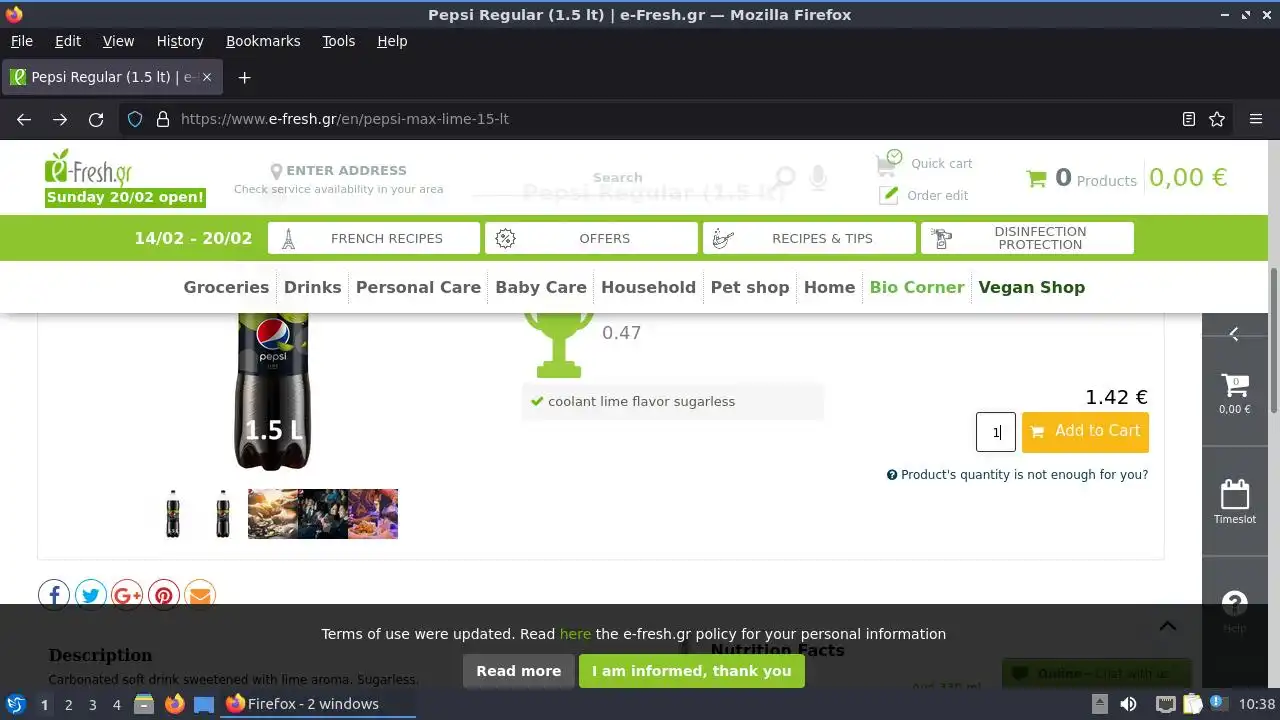
Task: Reload the page with the refresh icon
Action: click(96, 119)
